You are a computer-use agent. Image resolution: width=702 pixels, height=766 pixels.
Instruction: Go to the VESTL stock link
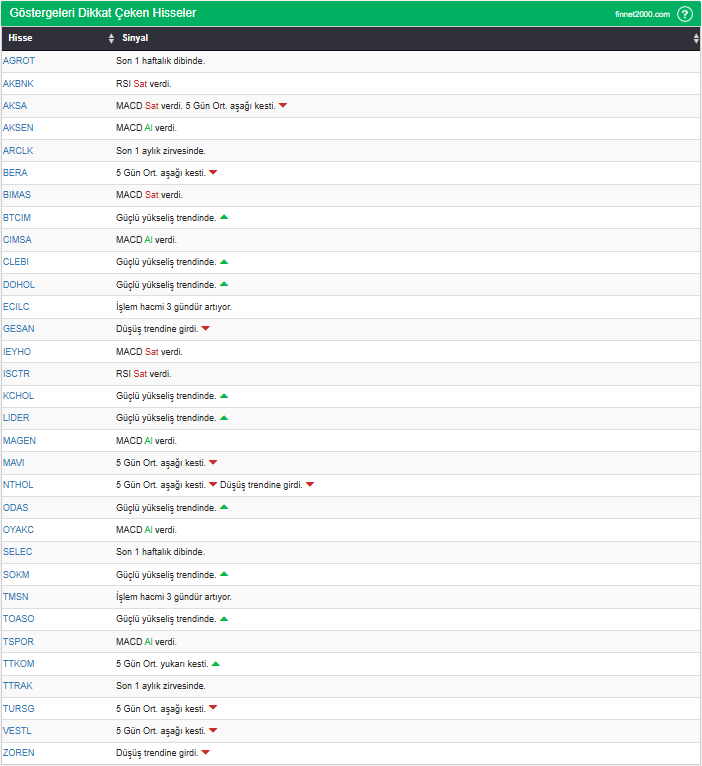coord(17,731)
